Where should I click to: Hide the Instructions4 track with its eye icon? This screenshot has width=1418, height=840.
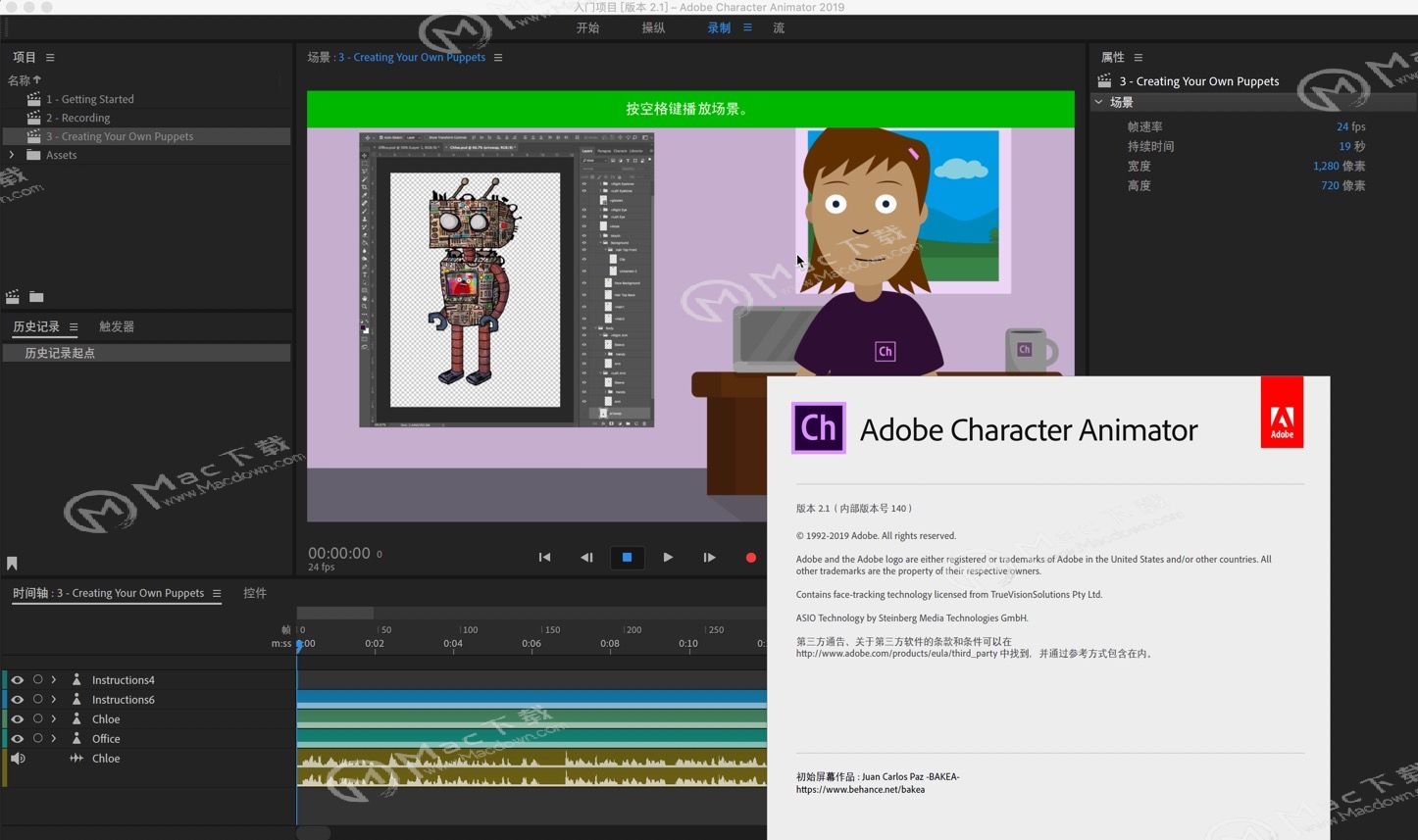17,679
